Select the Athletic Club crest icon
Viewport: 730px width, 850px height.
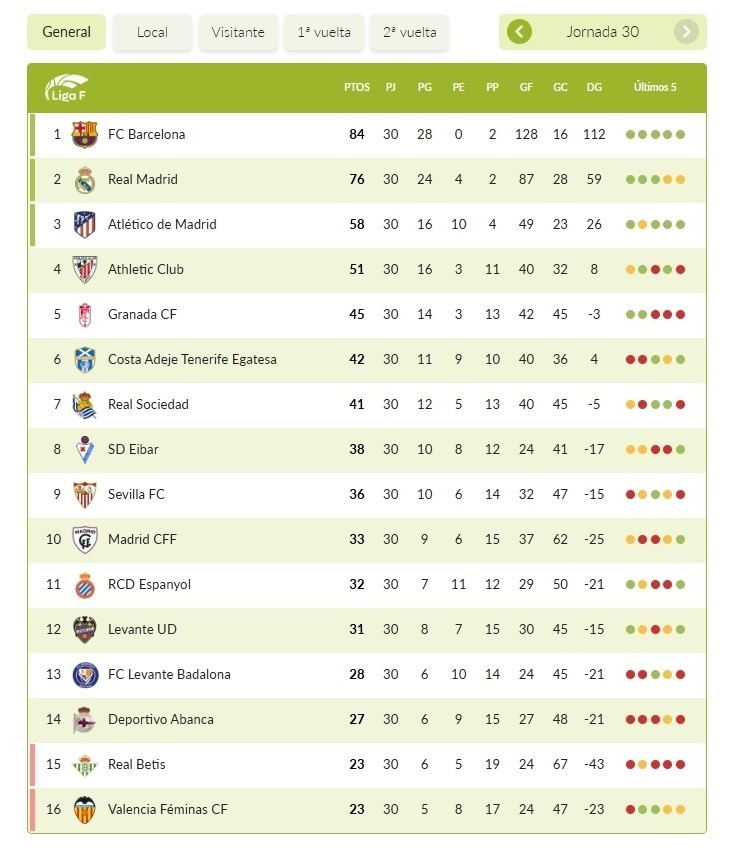[x=85, y=269]
